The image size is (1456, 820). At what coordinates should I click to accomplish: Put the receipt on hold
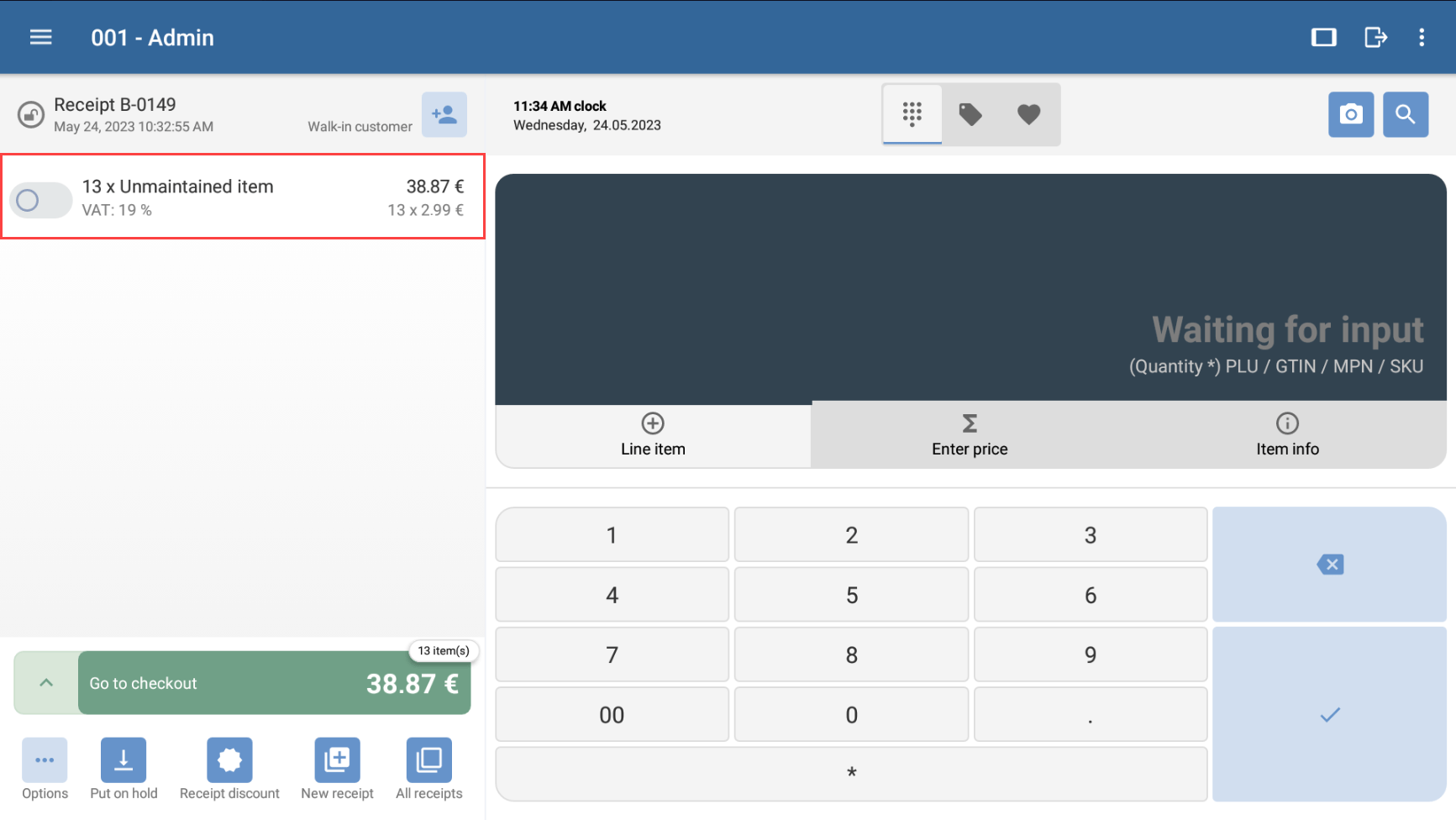[124, 769]
